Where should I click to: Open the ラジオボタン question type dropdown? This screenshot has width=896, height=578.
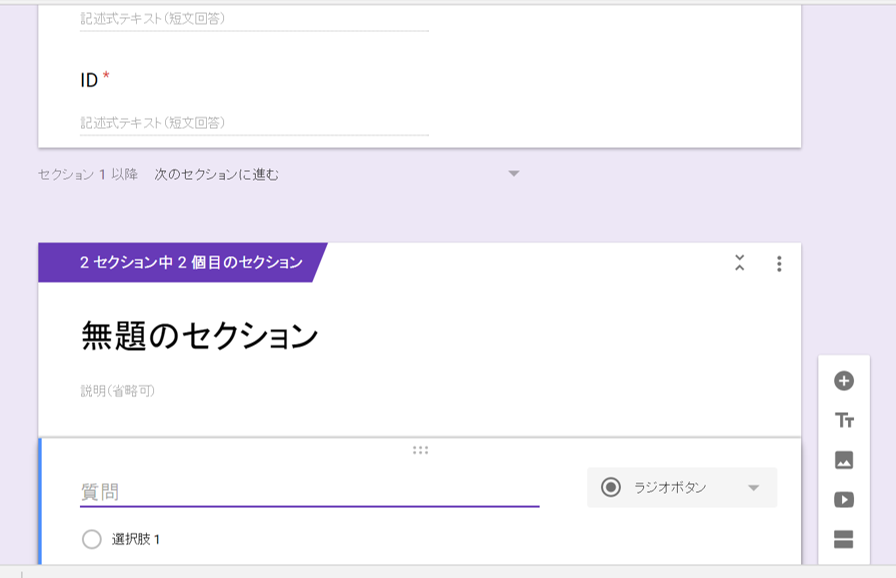point(682,488)
